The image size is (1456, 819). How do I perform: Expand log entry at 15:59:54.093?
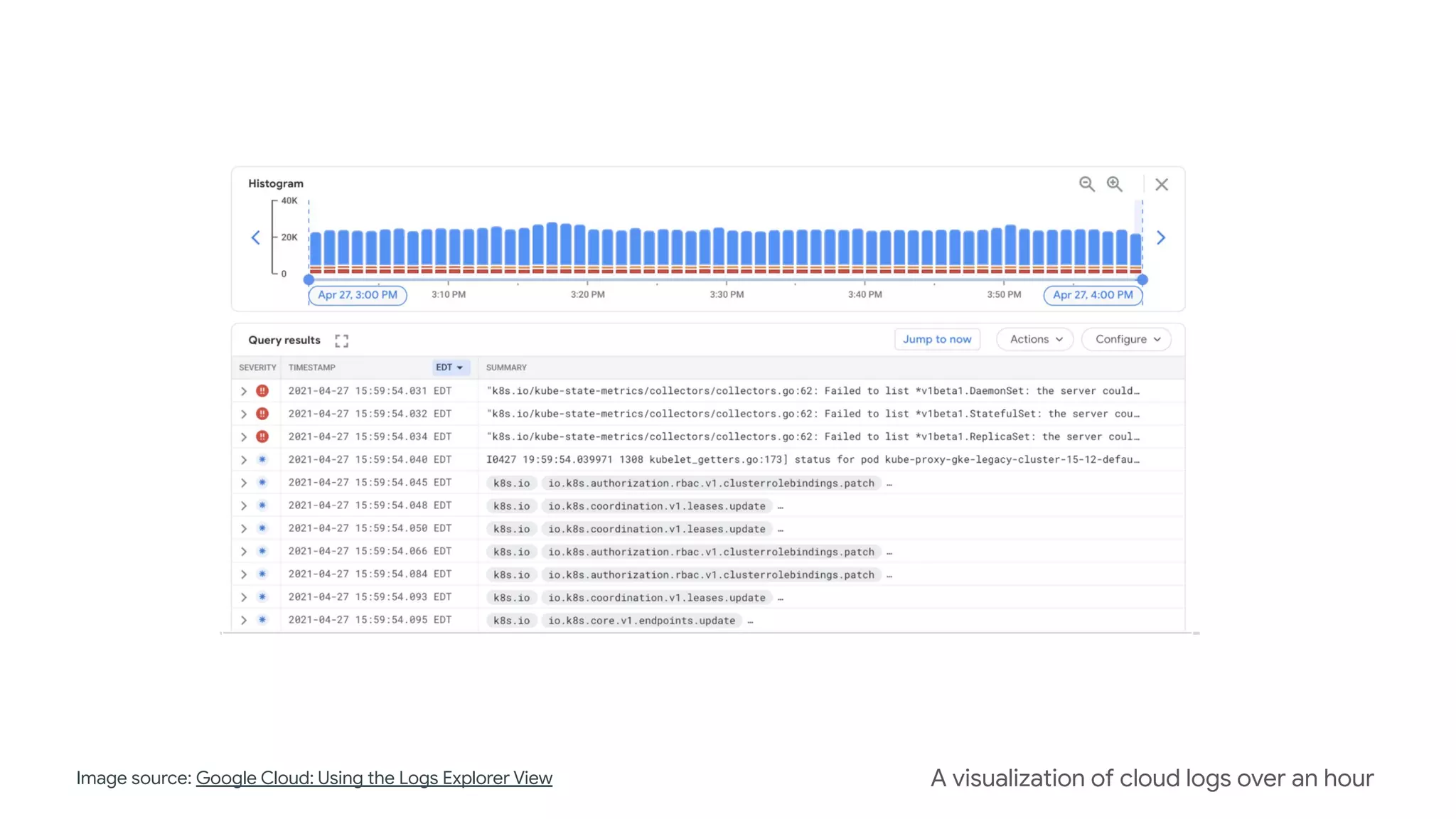tap(244, 597)
